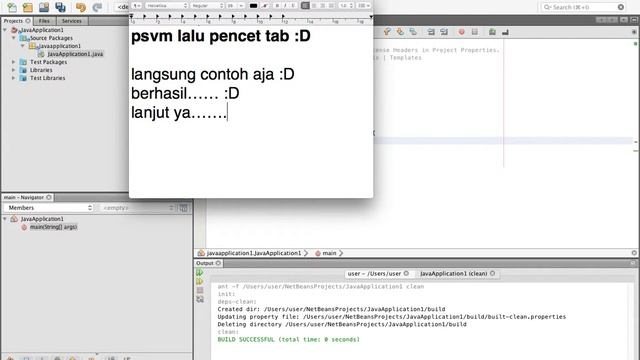Click the Redo arrow icon in NetBeans toolbar
Screen dimensions: 640x360
pos(97,7)
